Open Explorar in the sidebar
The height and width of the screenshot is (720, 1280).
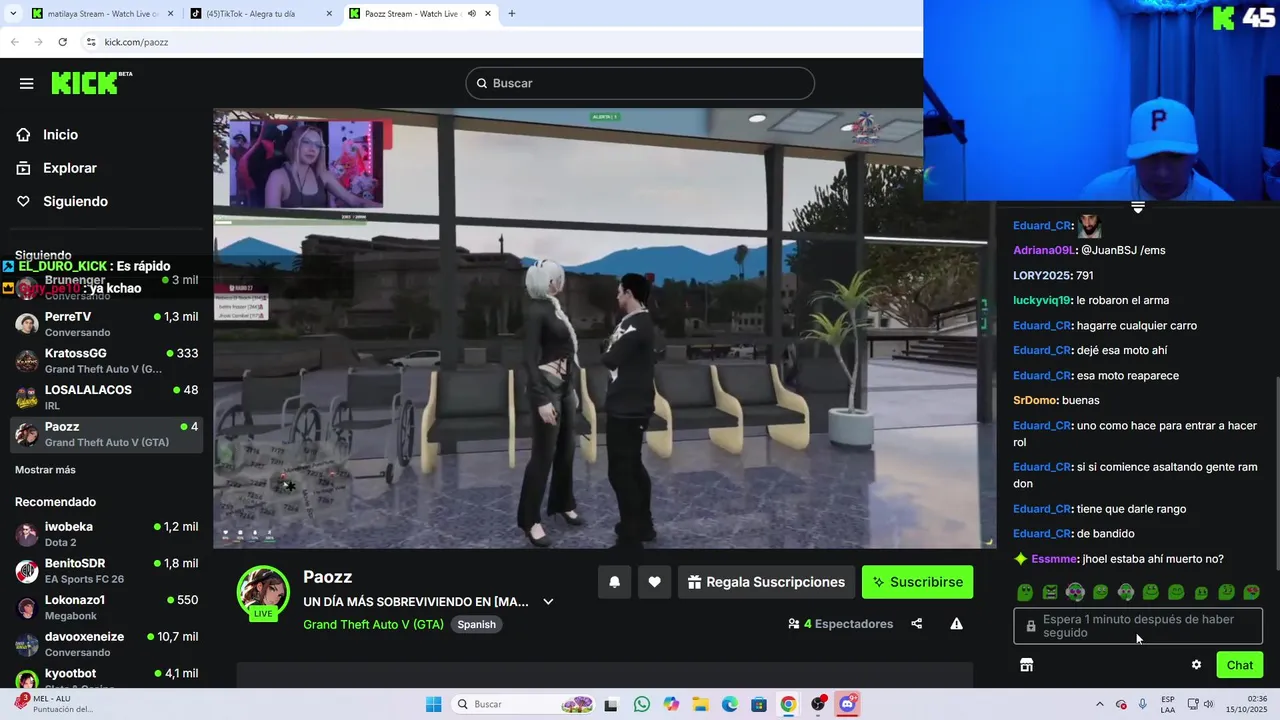click(x=70, y=168)
